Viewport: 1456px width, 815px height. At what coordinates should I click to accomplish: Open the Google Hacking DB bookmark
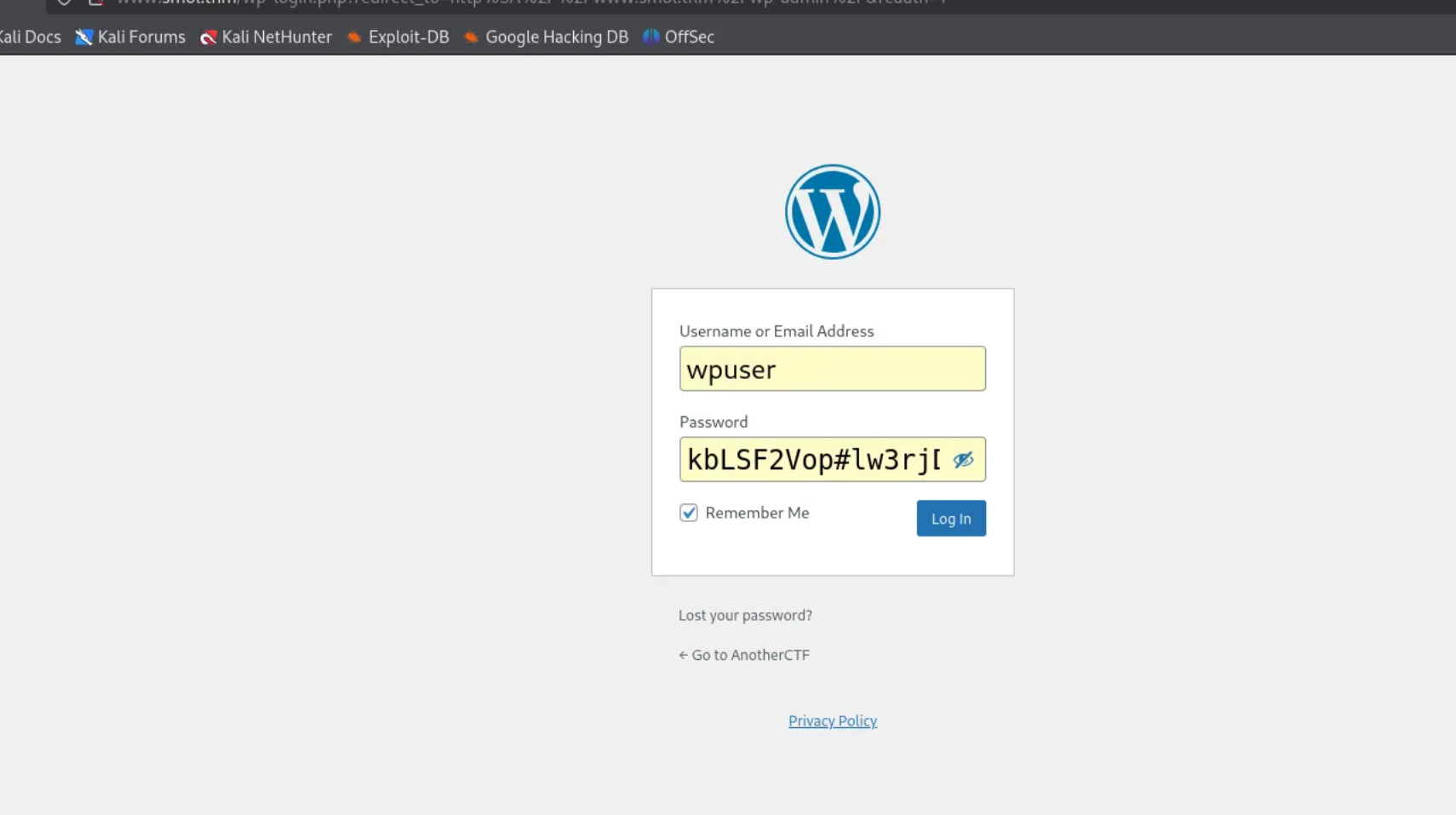(x=546, y=37)
